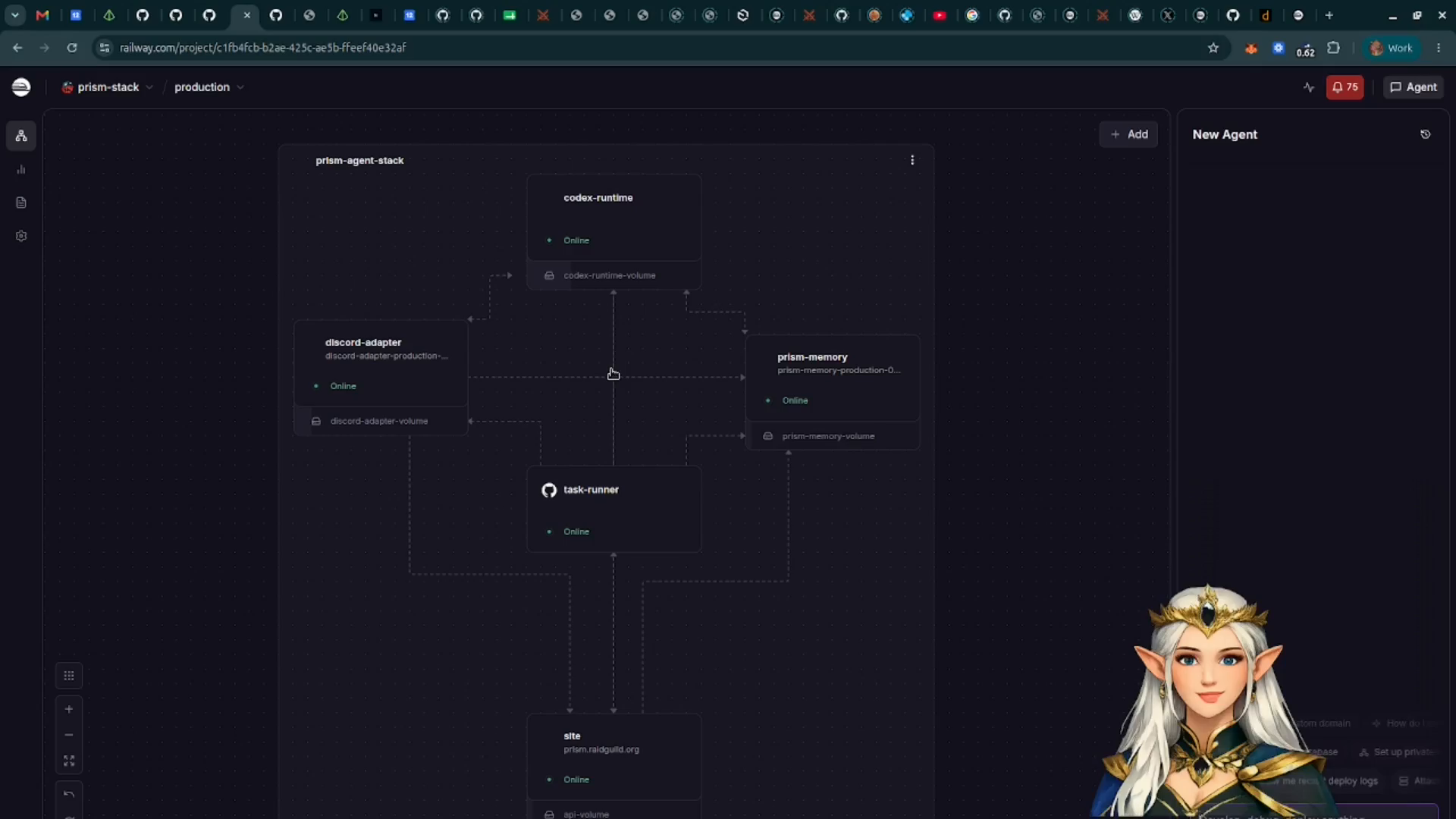This screenshot has width=1456, height=819.
Task: Open the Observability chart sidebar icon
Action: (21, 170)
